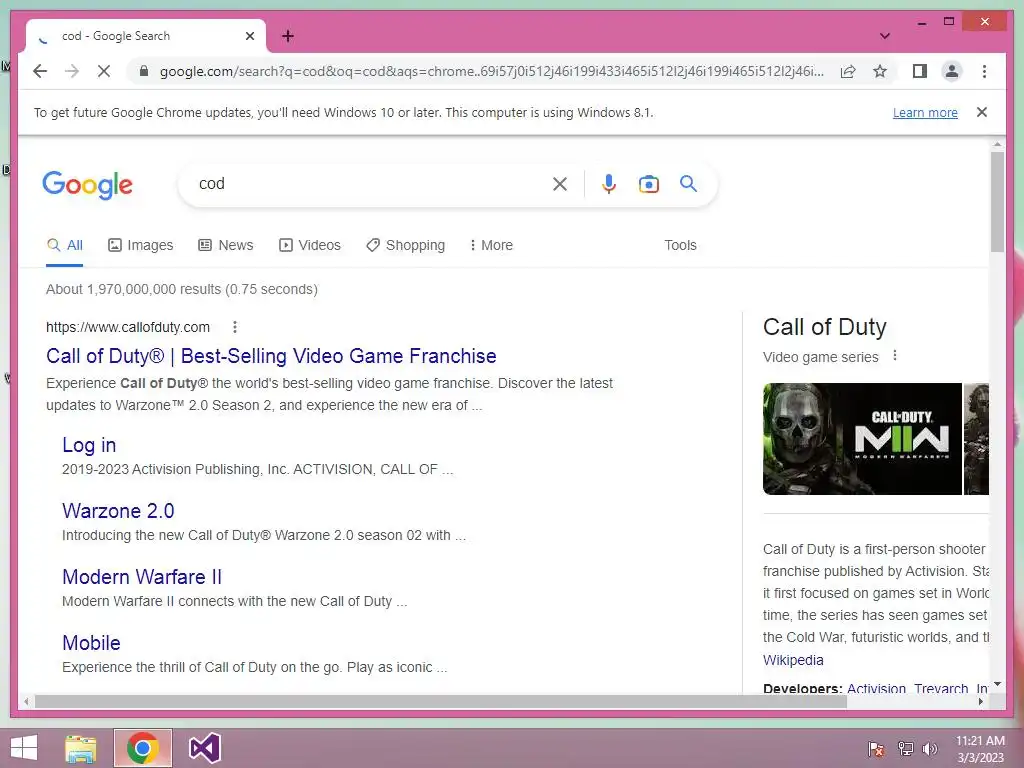This screenshot has width=1024, height=768.
Task: Select the All results tab
Action: [65, 246]
